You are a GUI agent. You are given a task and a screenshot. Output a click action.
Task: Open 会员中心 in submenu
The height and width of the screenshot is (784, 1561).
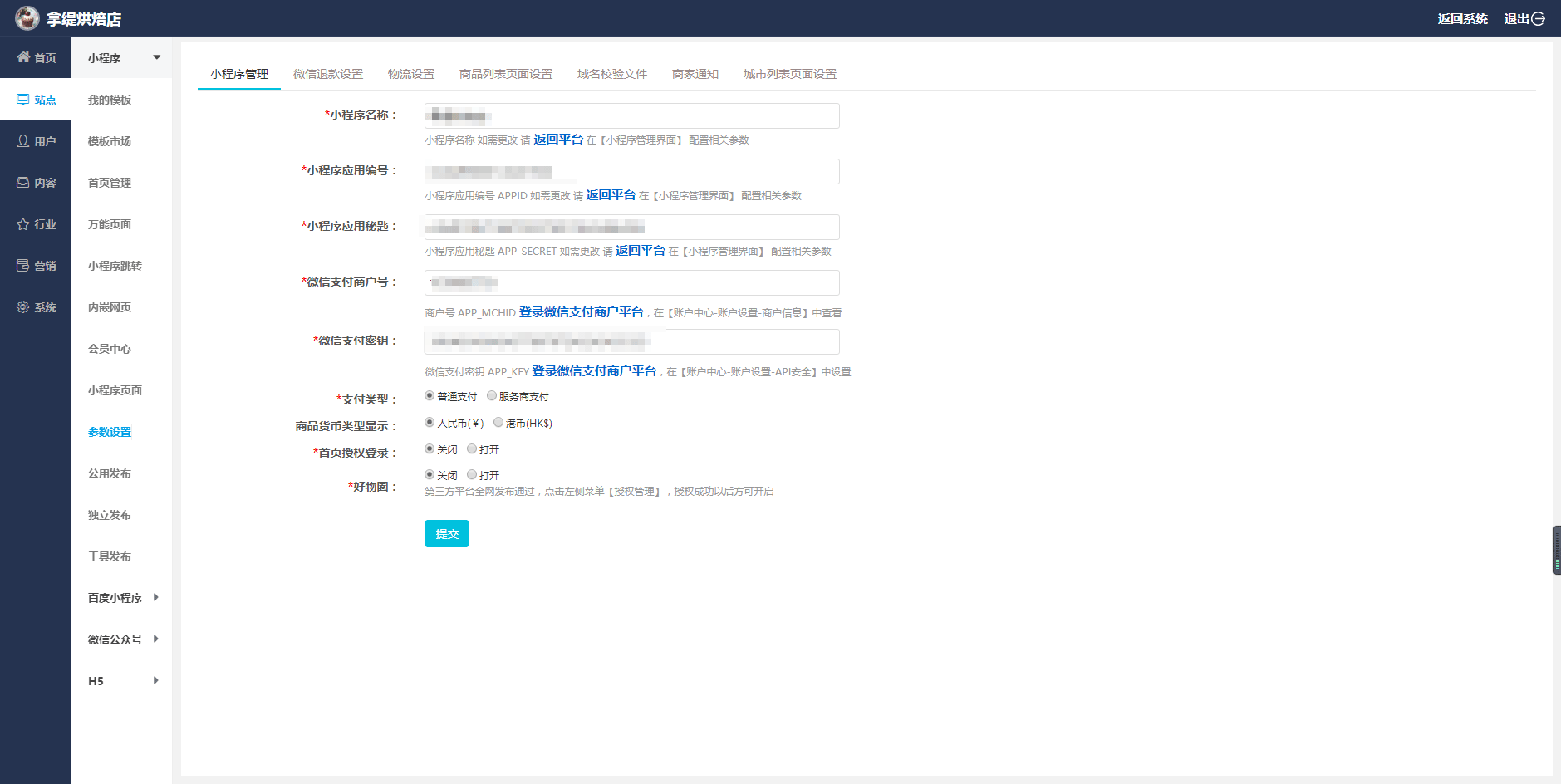coord(110,349)
